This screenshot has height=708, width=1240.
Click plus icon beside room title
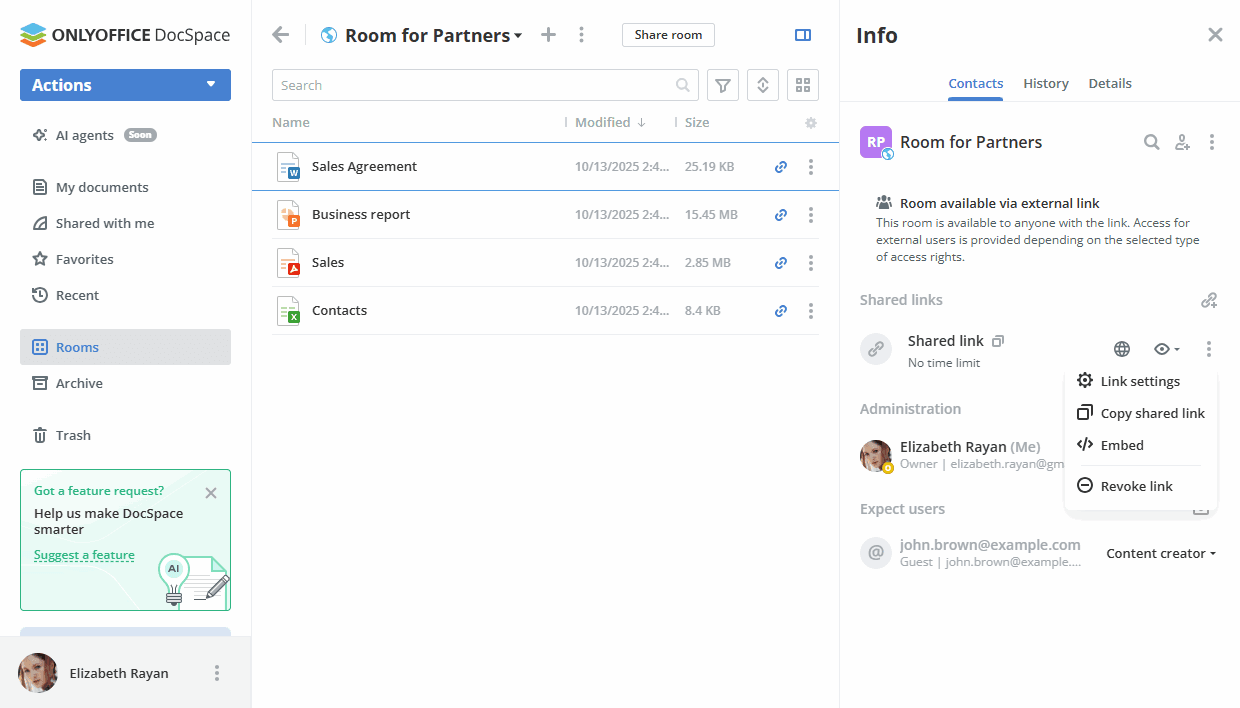548,35
